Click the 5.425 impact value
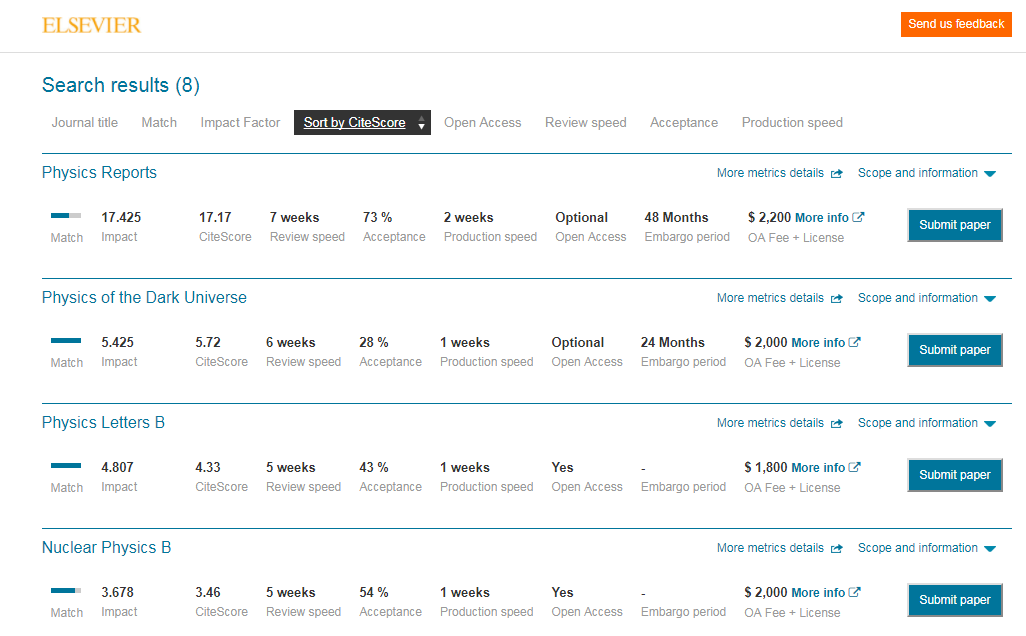Image resolution: width=1026 pixels, height=636 pixels. (x=117, y=342)
